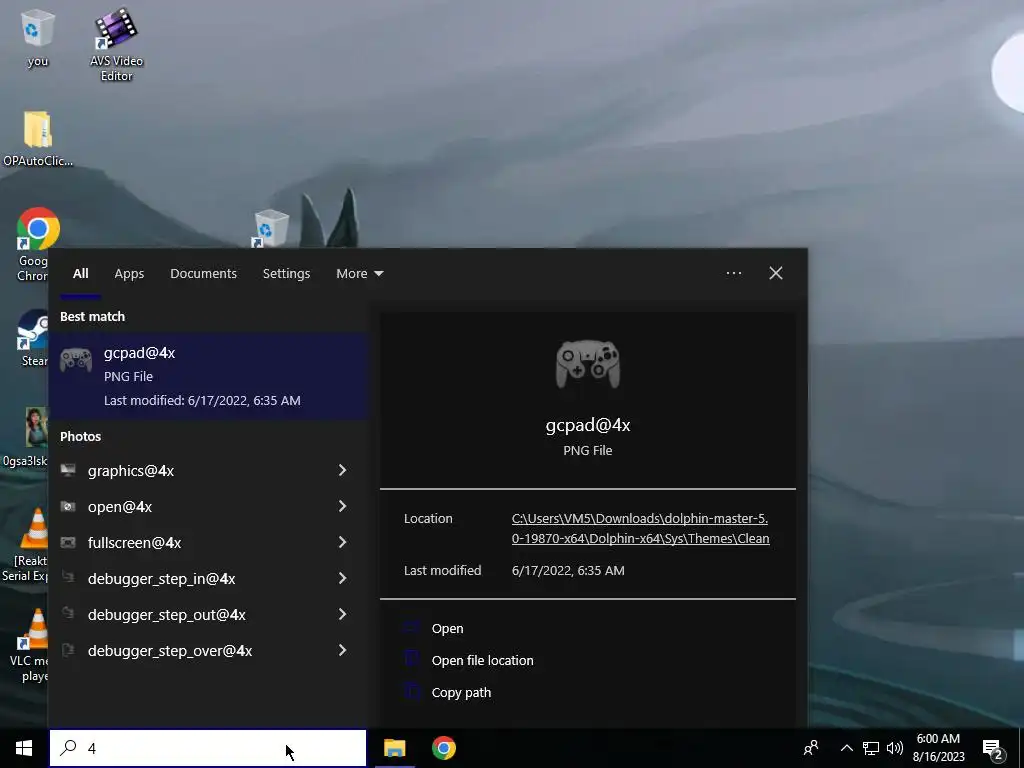1024x768 pixels.
Task: Open the Action Center notifications icon
Action: tap(993, 748)
